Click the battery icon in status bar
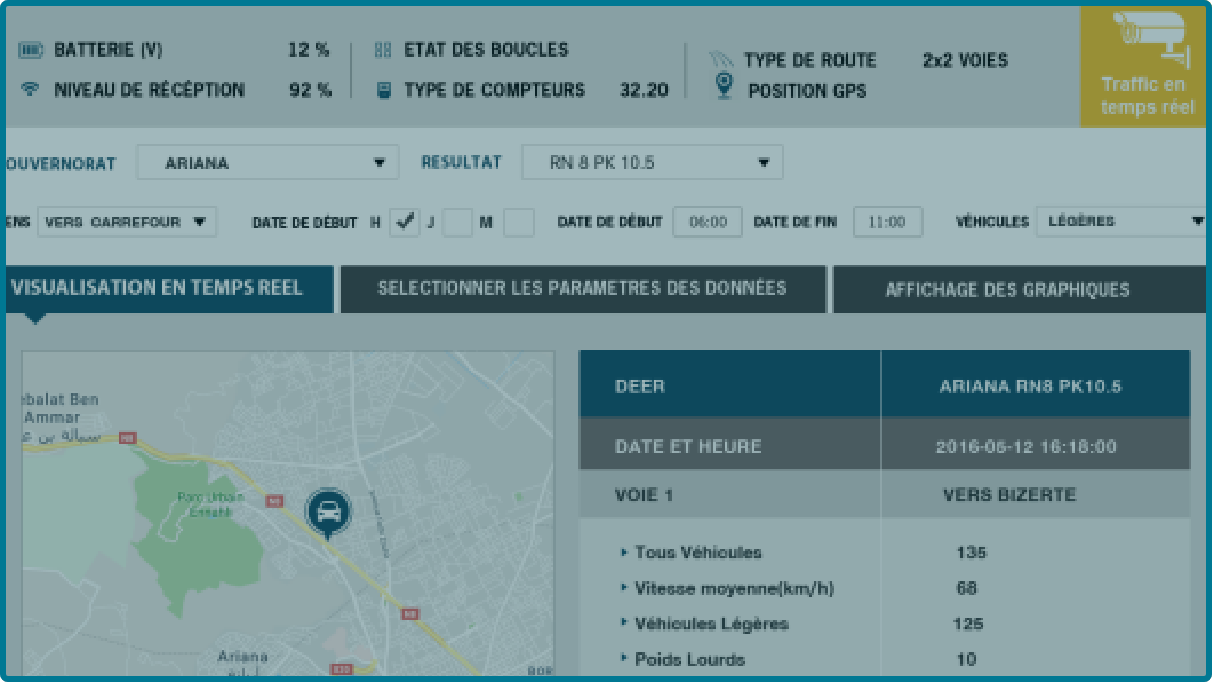This screenshot has width=1212, height=682. coord(31,50)
